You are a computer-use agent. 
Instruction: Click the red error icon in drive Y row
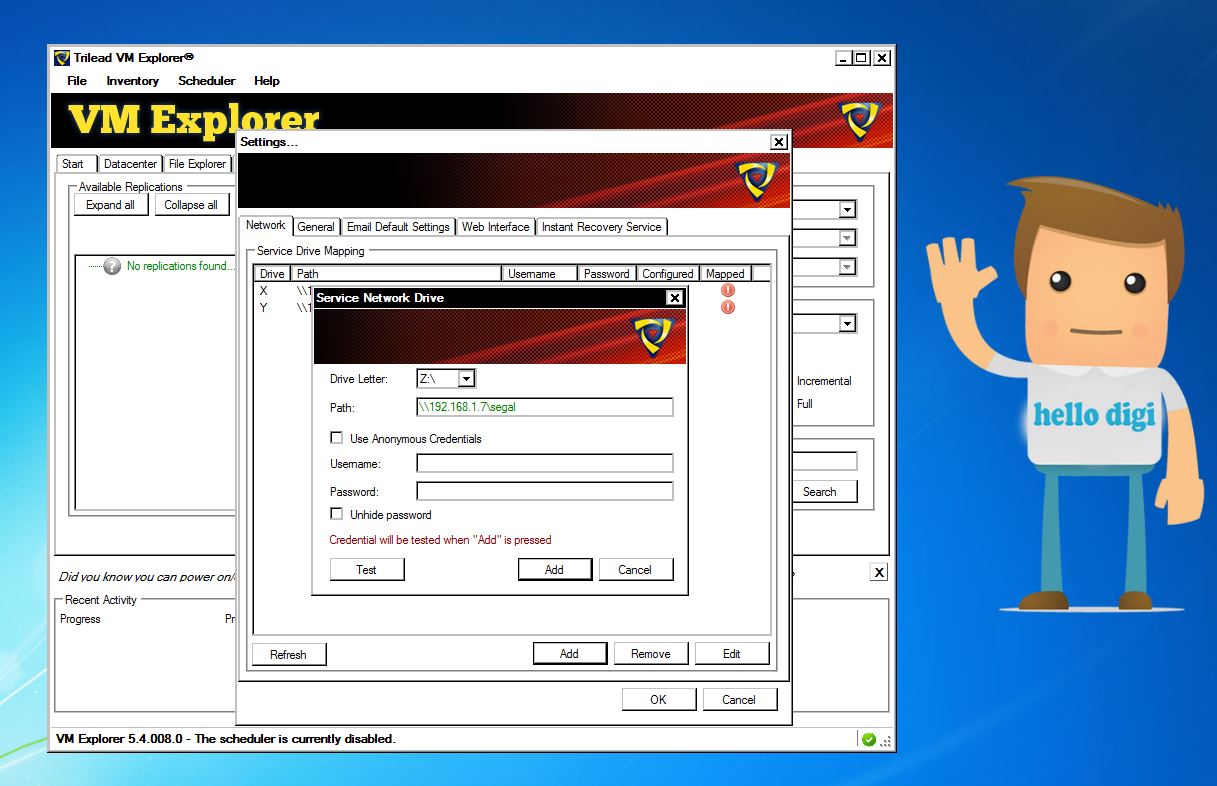point(727,307)
